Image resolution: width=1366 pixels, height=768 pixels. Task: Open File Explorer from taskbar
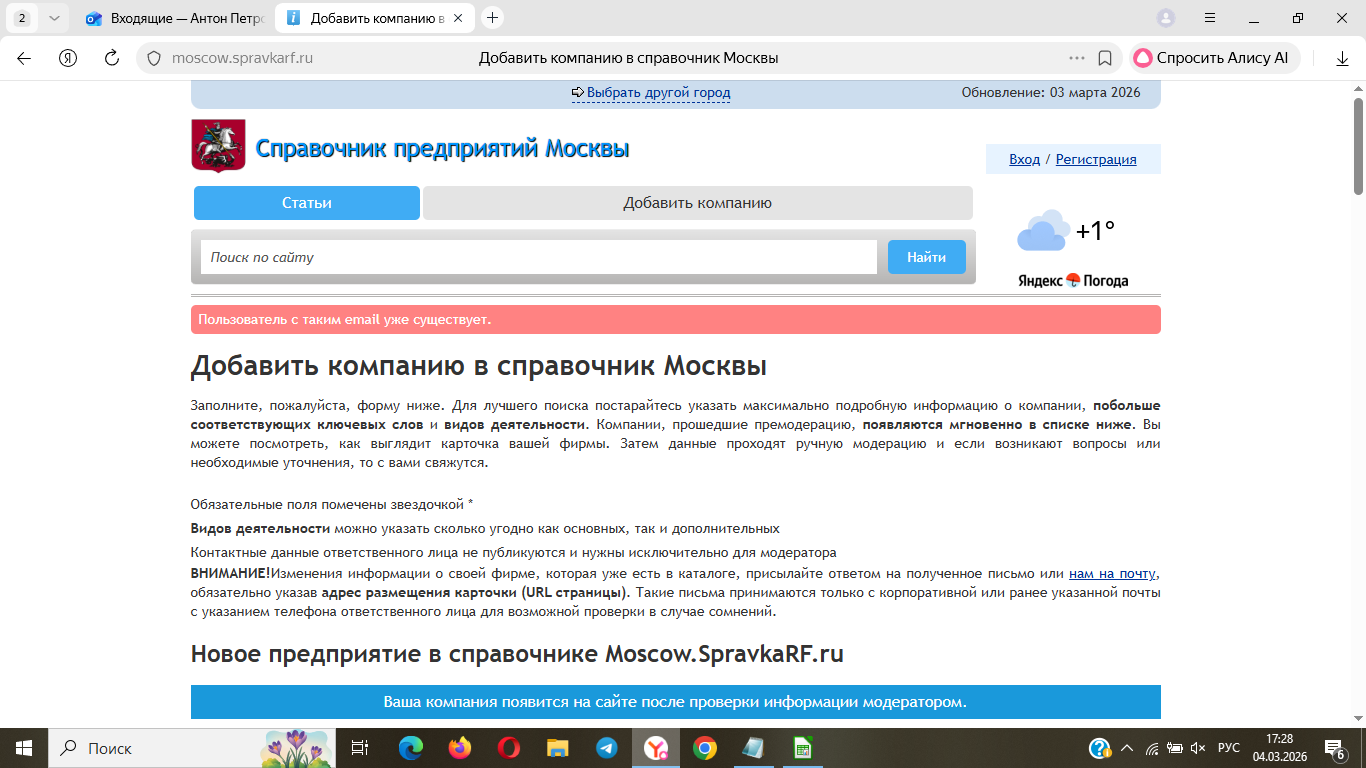(558, 748)
